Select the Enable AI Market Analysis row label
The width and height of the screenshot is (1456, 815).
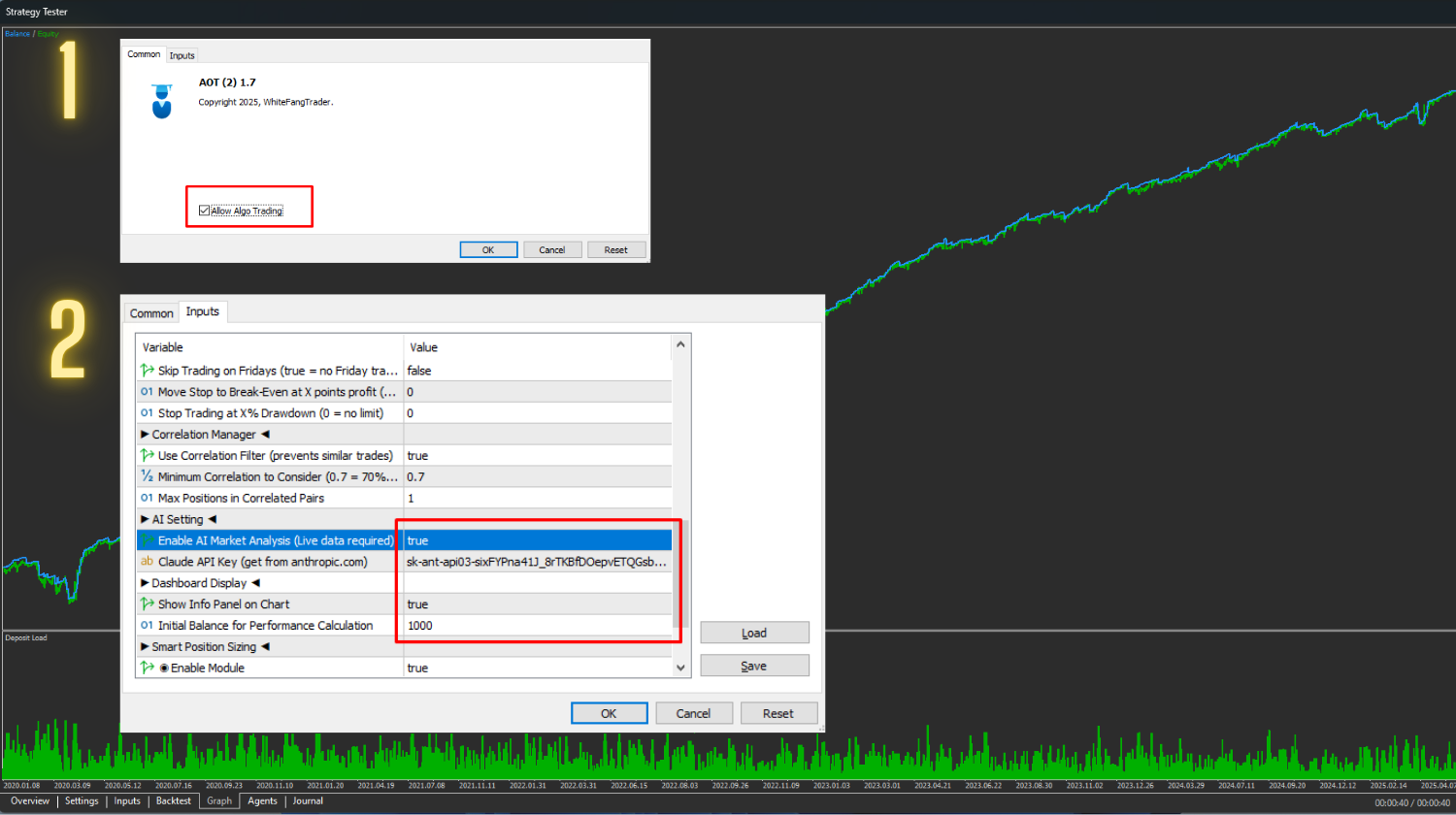point(276,540)
